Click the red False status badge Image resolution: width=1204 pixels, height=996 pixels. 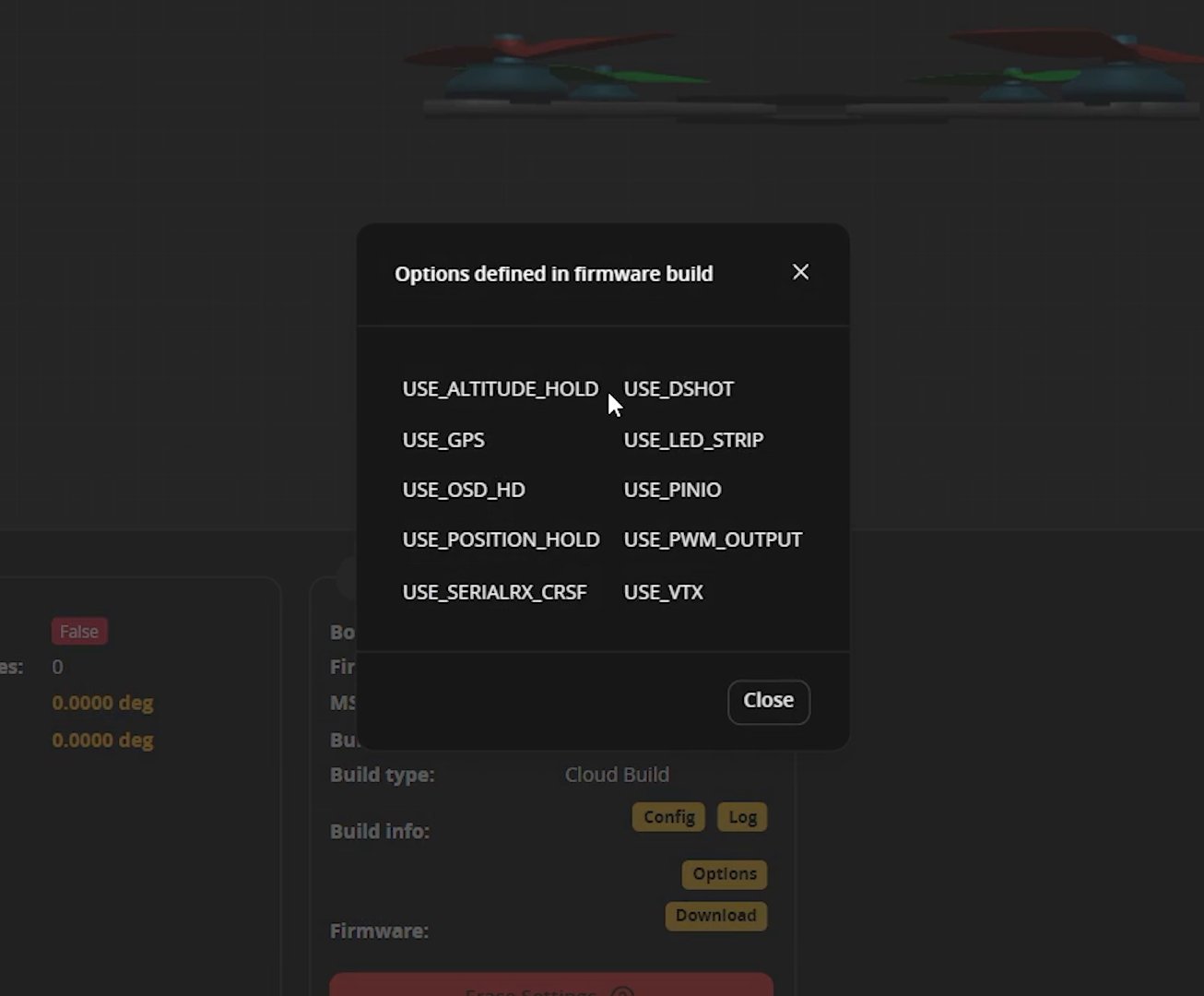[79, 632]
